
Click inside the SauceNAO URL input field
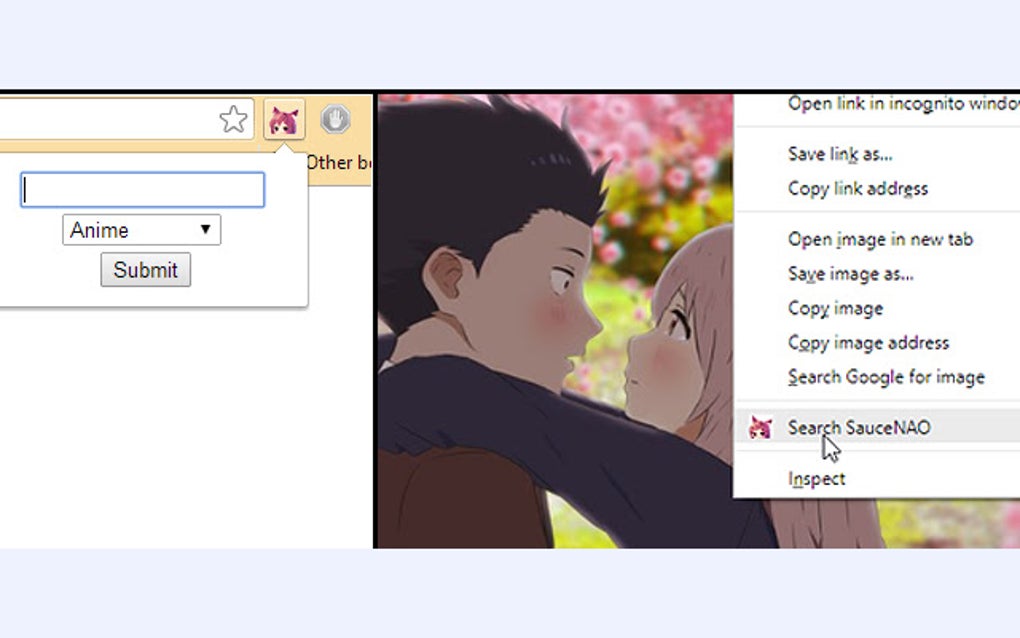(x=141, y=189)
